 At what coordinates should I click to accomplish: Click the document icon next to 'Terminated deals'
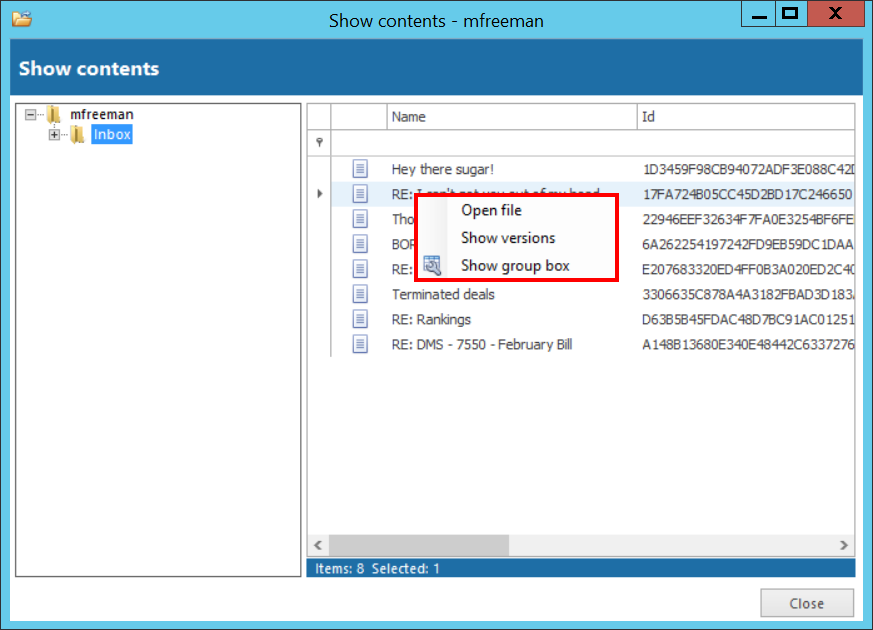(360, 294)
